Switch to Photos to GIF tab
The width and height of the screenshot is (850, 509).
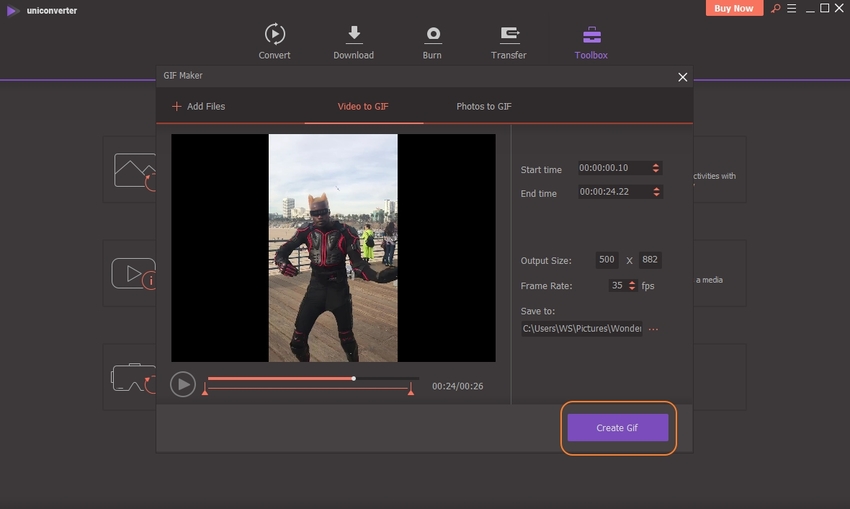(x=484, y=106)
